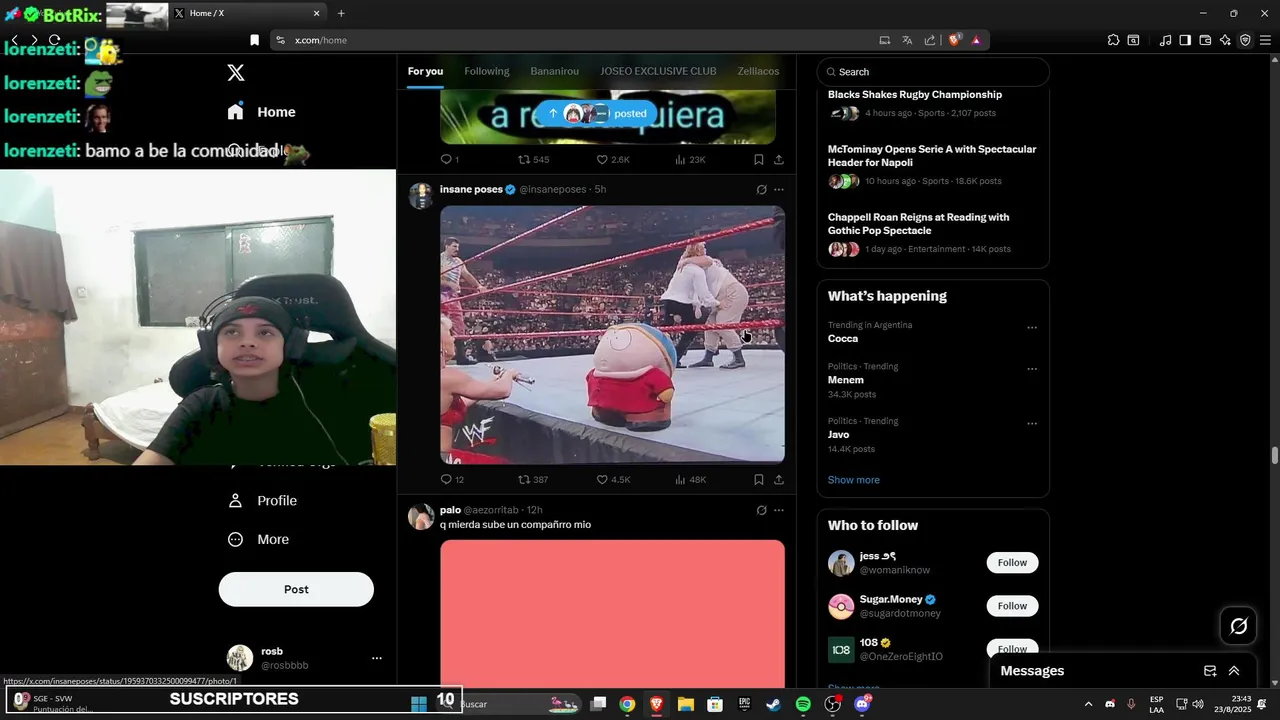
Task: Click the translate page icon
Action: pyautogui.click(x=907, y=40)
